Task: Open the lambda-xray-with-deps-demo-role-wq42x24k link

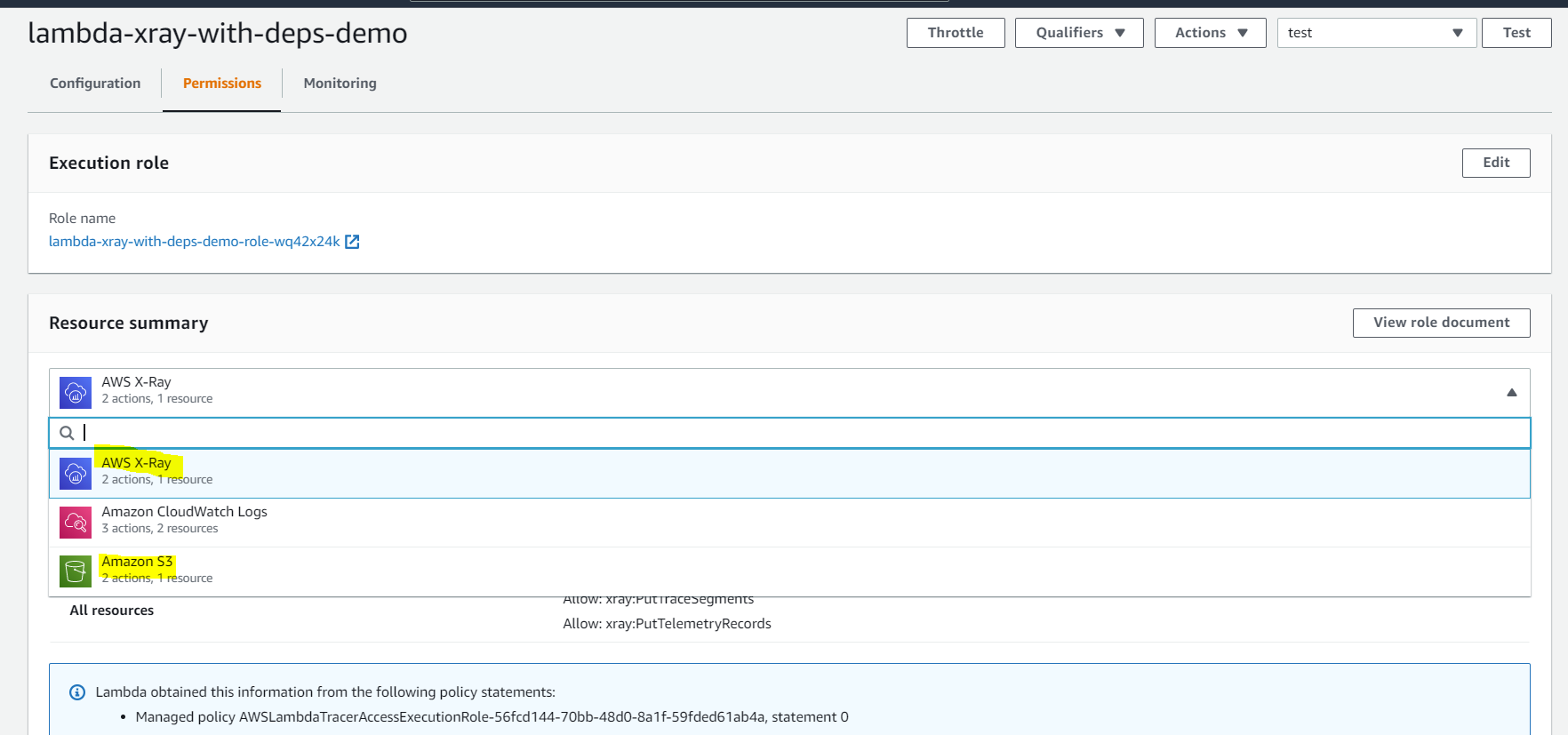Action: (x=195, y=242)
